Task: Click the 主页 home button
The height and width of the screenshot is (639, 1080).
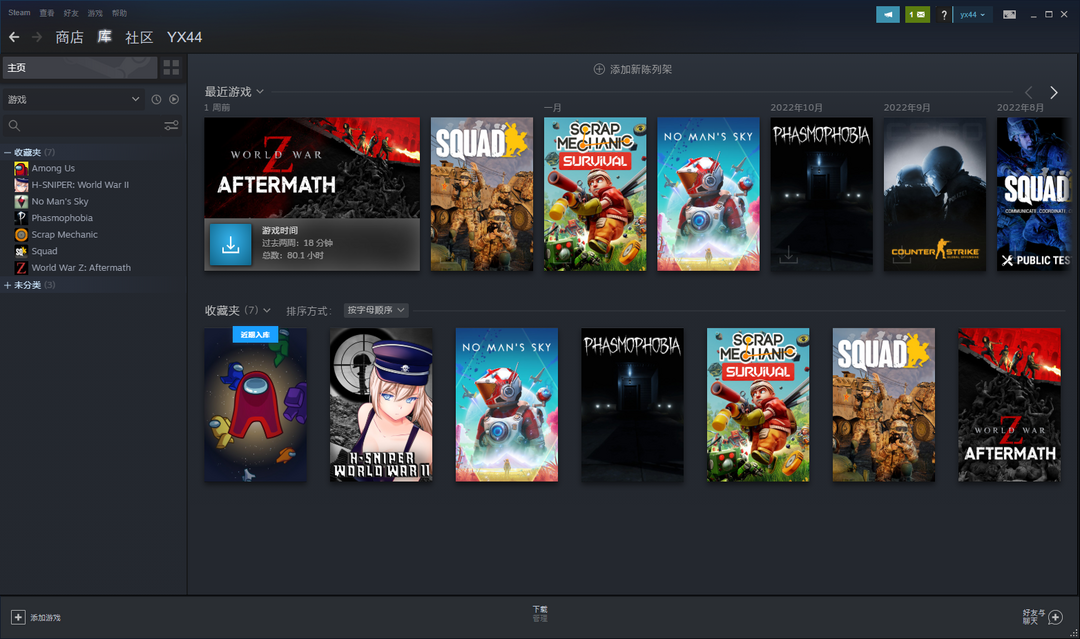Action: click(80, 67)
